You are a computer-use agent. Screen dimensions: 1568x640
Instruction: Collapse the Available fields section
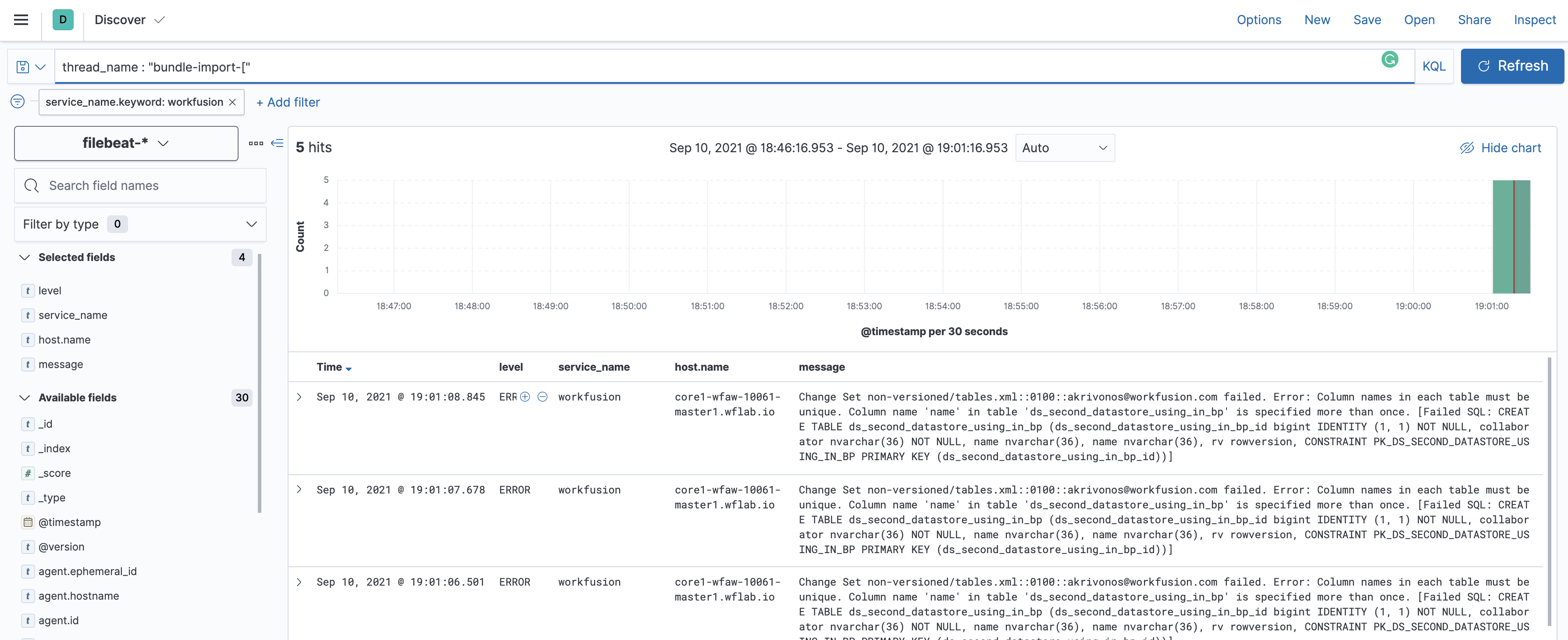click(x=25, y=397)
